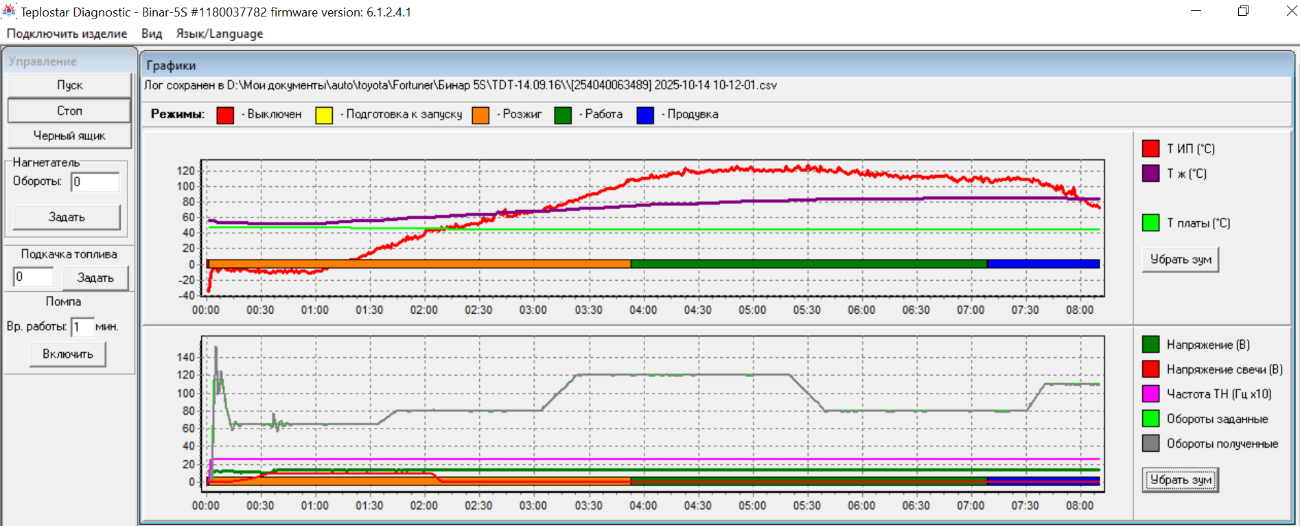The image size is (1300, 526).
Task: Click the Стоп button
Action: (70, 110)
